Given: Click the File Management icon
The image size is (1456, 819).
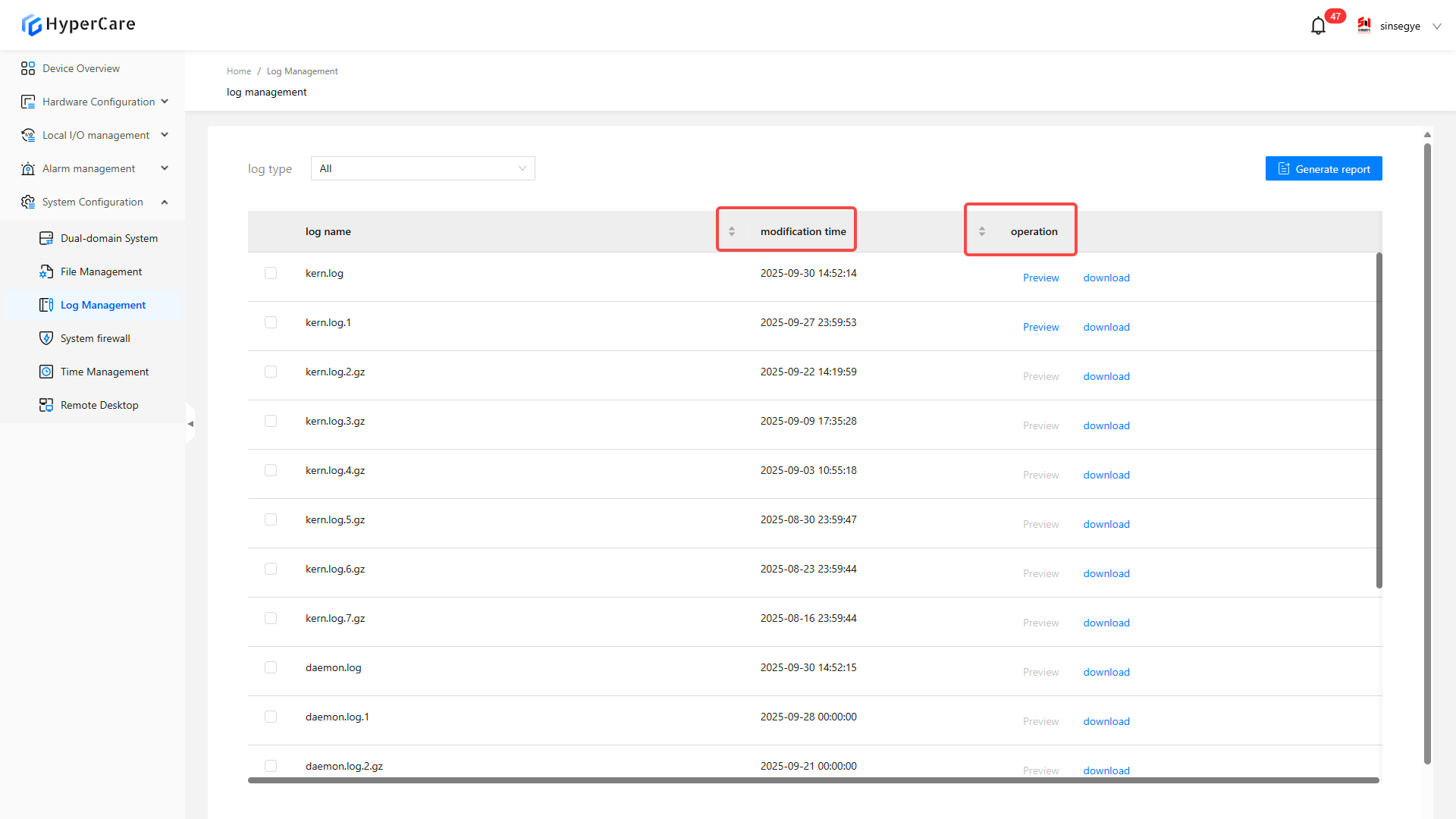Looking at the screenshot, I should (x=46, y=271).
